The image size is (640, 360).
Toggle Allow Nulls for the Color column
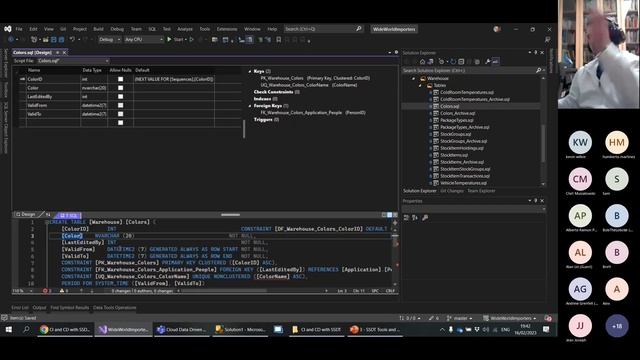[x=120, y=88]
